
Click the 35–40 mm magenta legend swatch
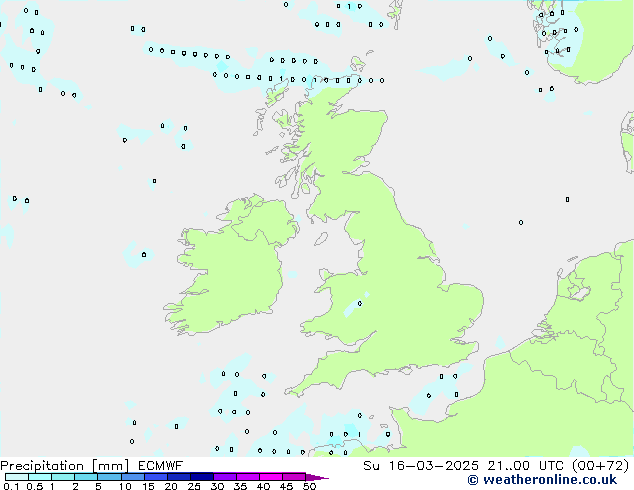247,477
